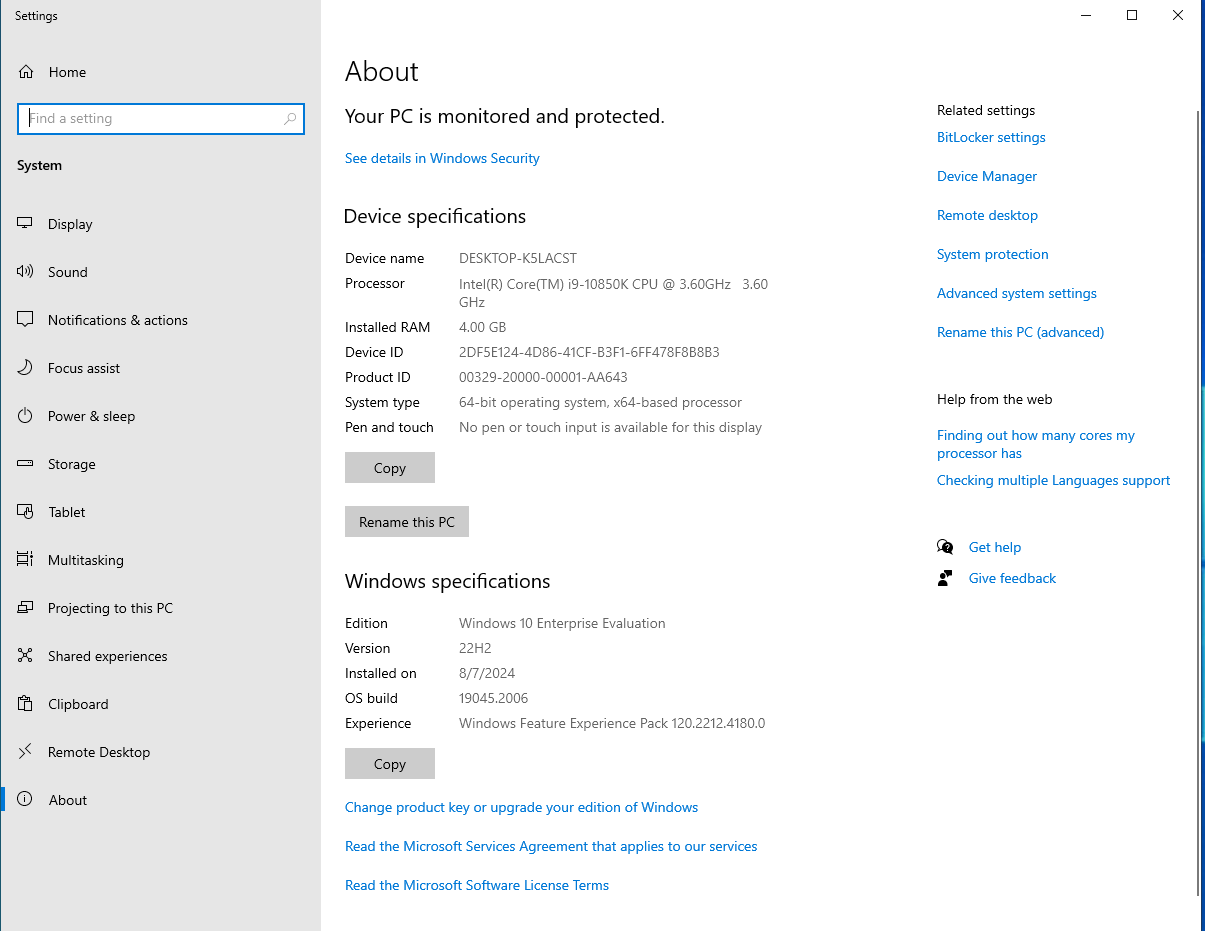
Task: Click the Power & sleep icon
Action: click(26, 416)
